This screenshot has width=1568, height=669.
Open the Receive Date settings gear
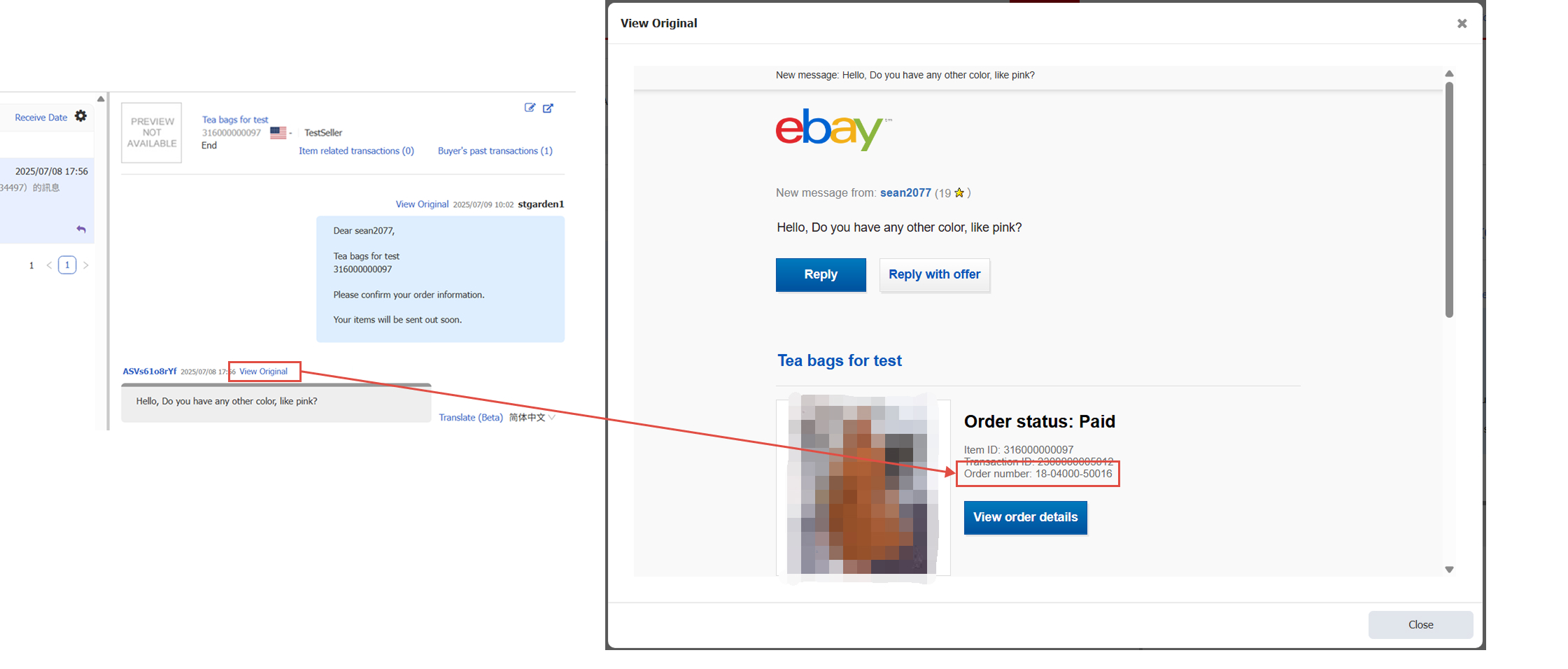81,116
